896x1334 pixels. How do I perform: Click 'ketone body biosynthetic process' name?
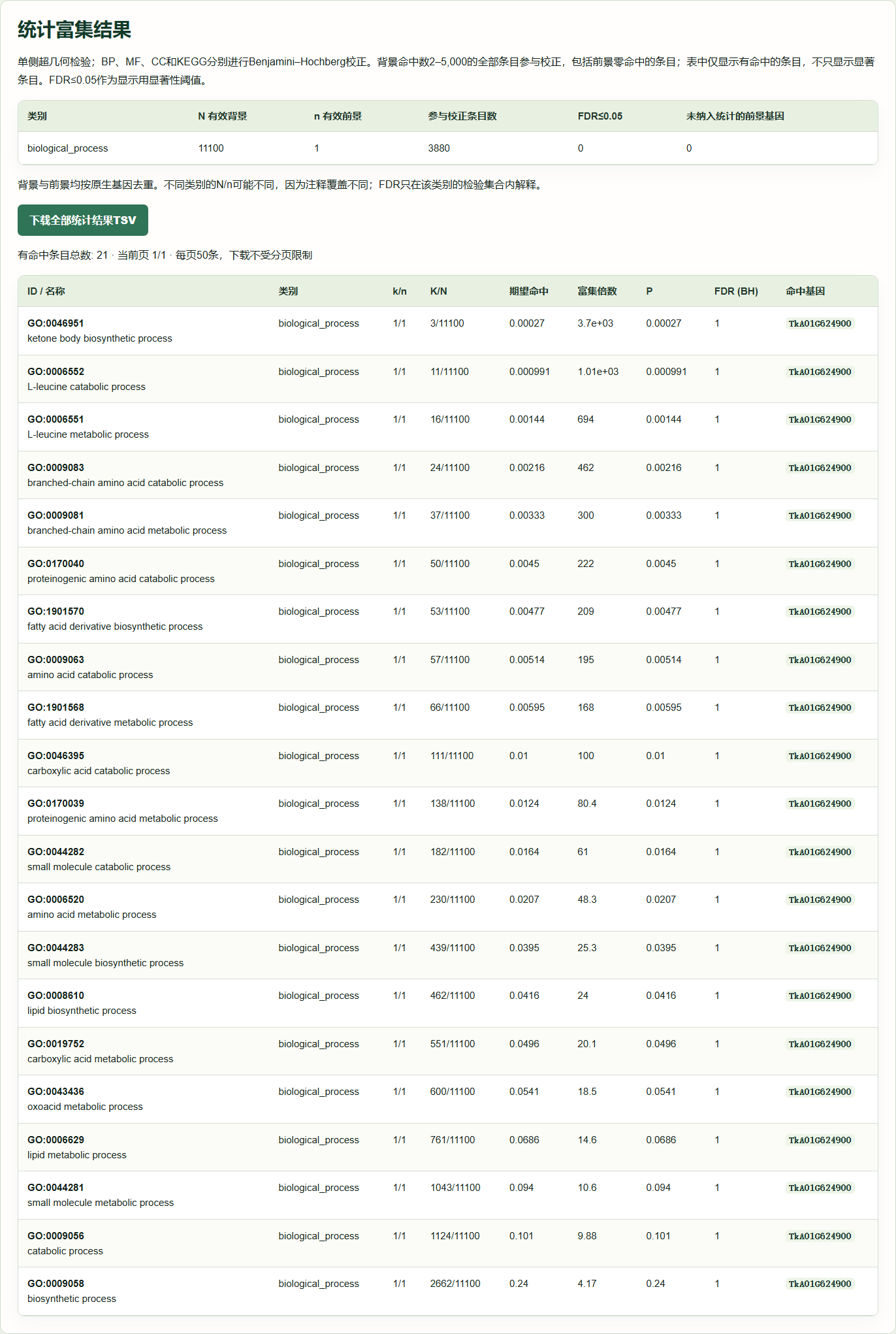coord(100,338)
